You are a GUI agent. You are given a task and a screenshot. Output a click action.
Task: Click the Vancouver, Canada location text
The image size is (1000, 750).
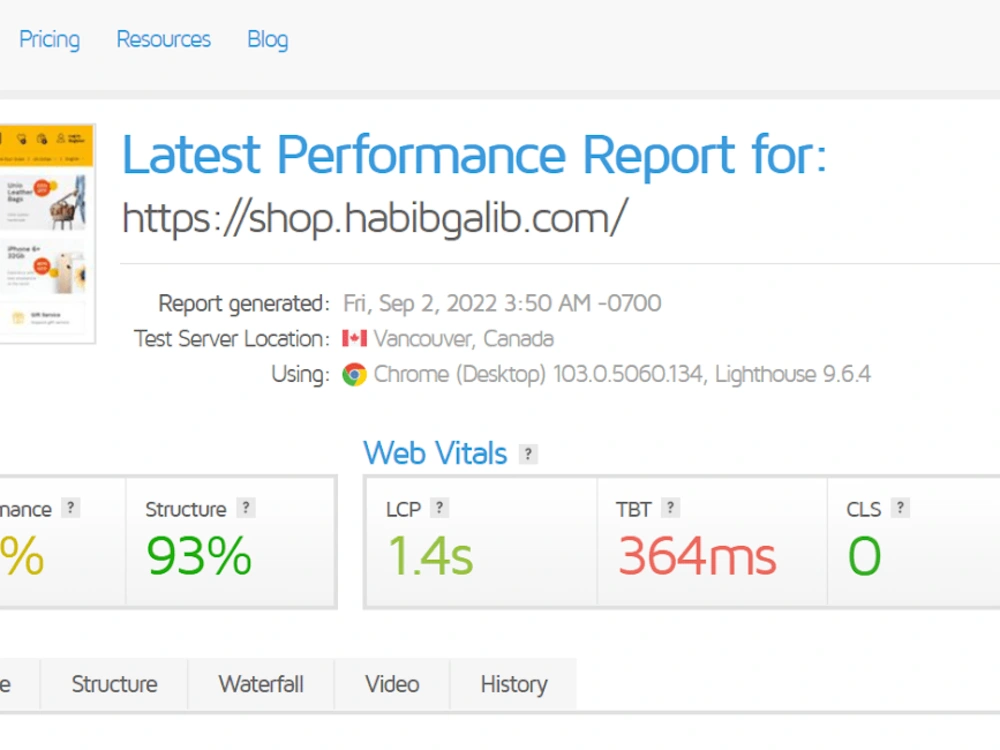pos(464,339)
